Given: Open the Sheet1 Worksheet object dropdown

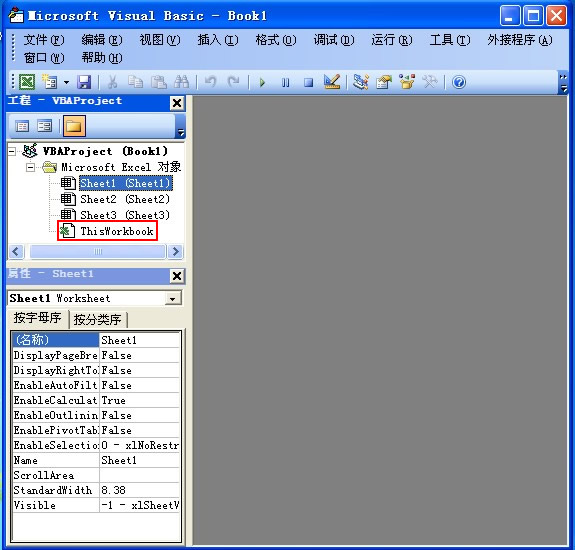Looking at the screenshot, I should pyautogui.click(x=172, y=298).
